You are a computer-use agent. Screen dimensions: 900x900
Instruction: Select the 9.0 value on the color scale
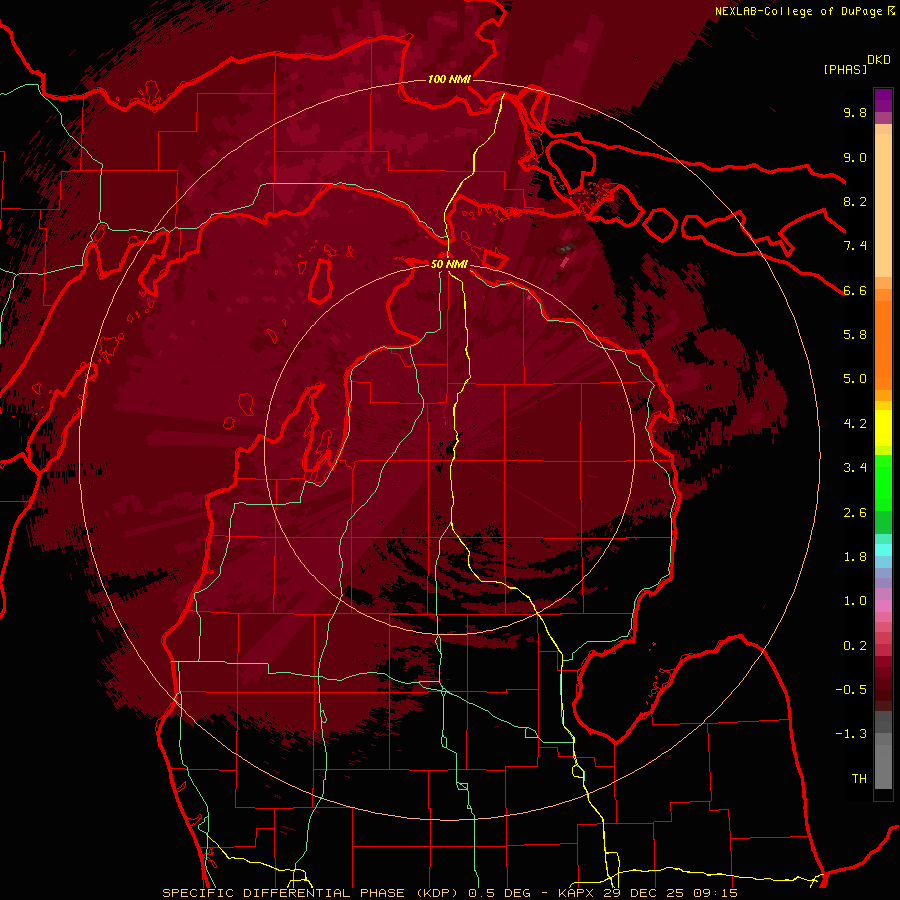pos(855,157)
